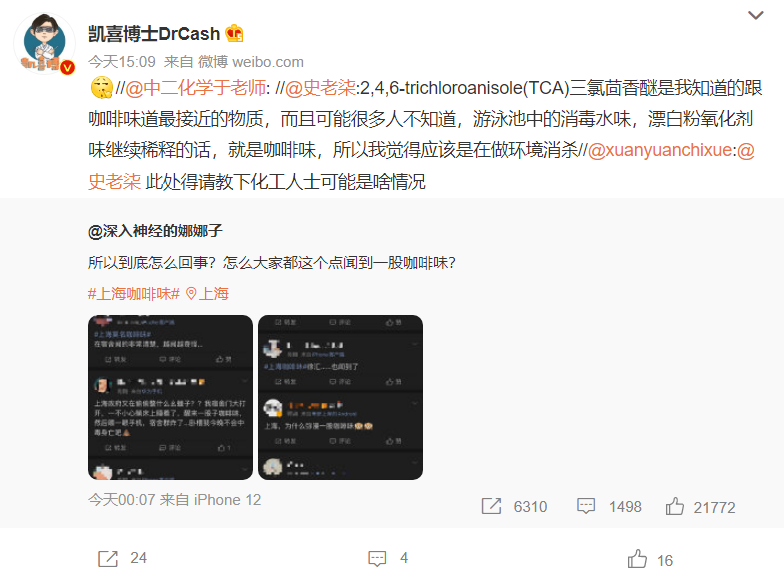784x578 pixels.
Task: Click the 凯喜博士DrCash profile avatar
Action: [x=44, y=44]
